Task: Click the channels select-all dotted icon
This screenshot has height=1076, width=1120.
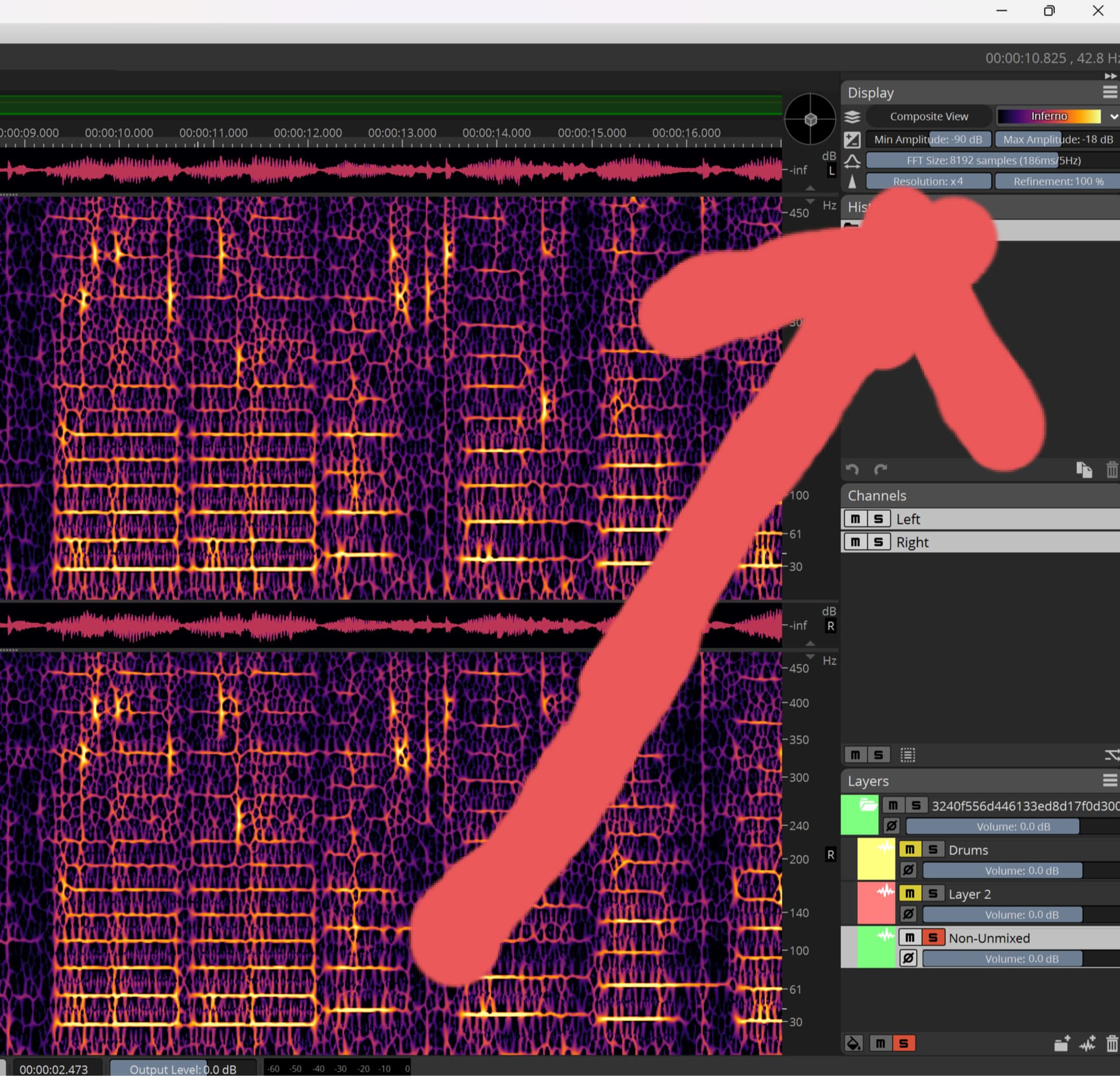Action: pos(908,755)
